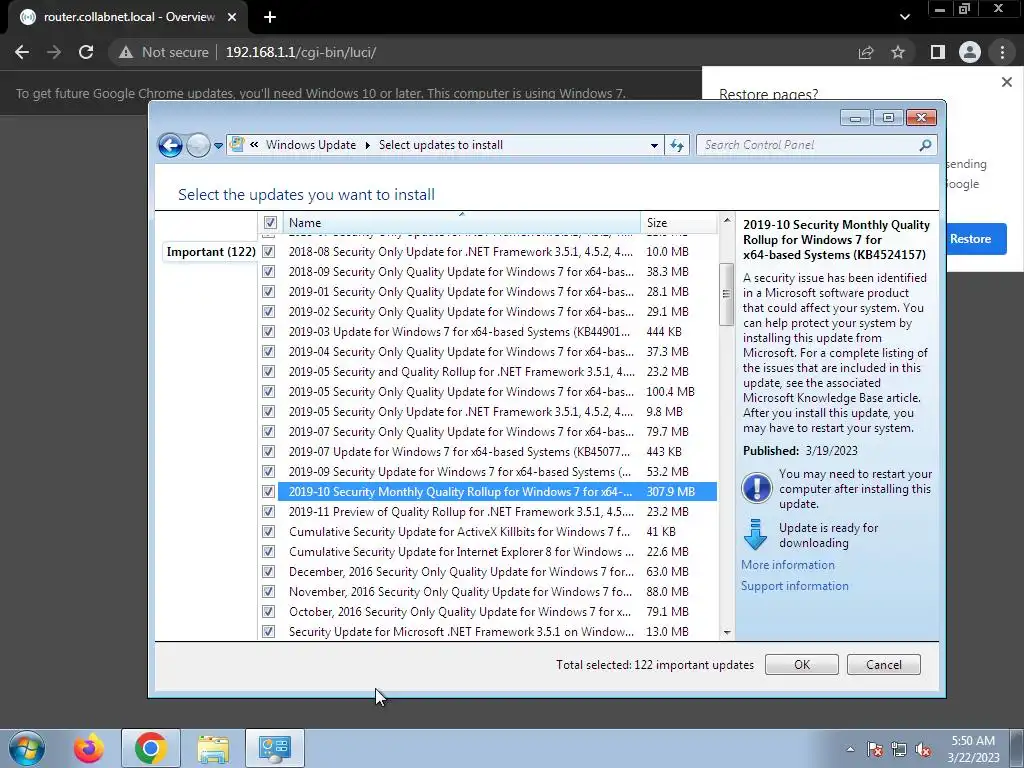The width and height of the screenshot is (1024, 768).
Task: Show hidden system tray icons
Action: point(850,749)
